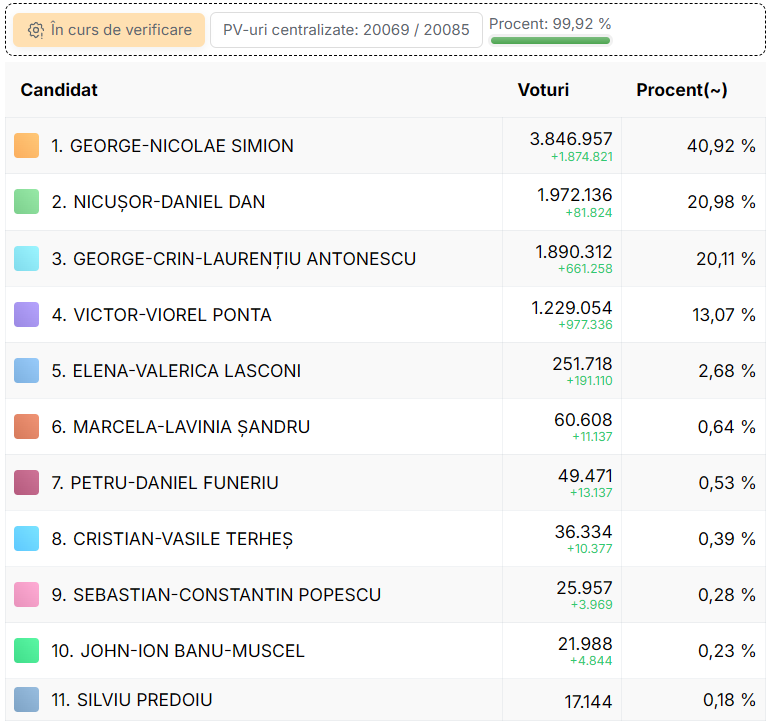Click the swatch beside Petru-Daniel Funeriu
This screenshot has width=774, height=726.
(x=27, y=483)
